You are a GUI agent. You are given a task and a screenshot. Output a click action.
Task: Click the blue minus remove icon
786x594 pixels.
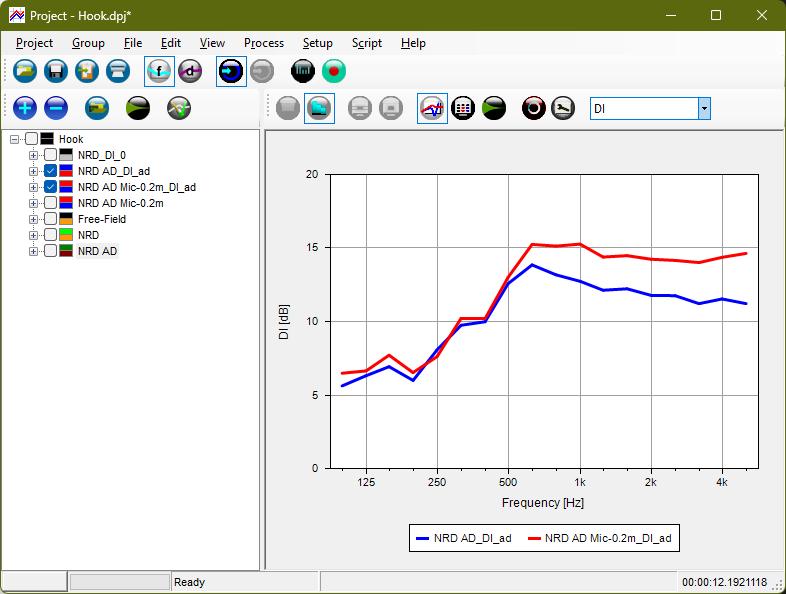click(x=56, y=108)
